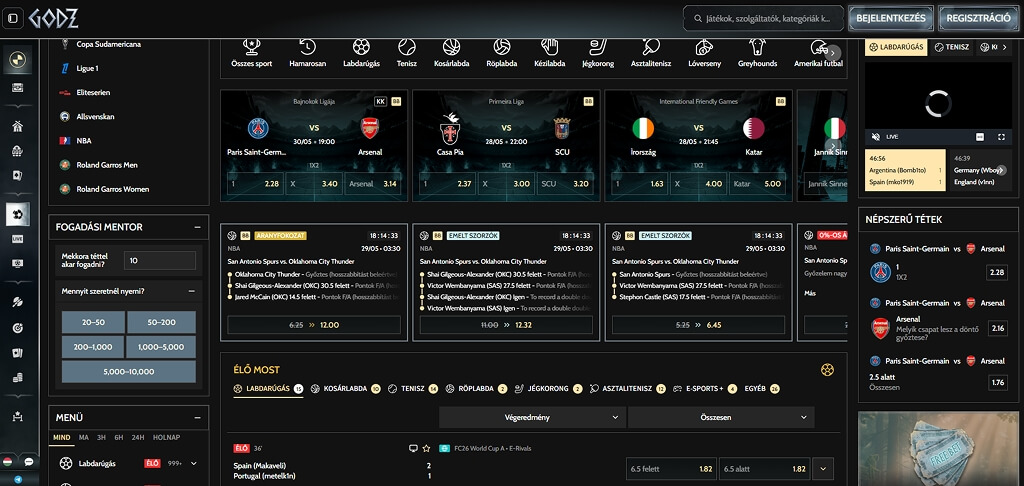Click the Telegram icon at bottom left
1024x486 pixels.
(x=18, y=479)
